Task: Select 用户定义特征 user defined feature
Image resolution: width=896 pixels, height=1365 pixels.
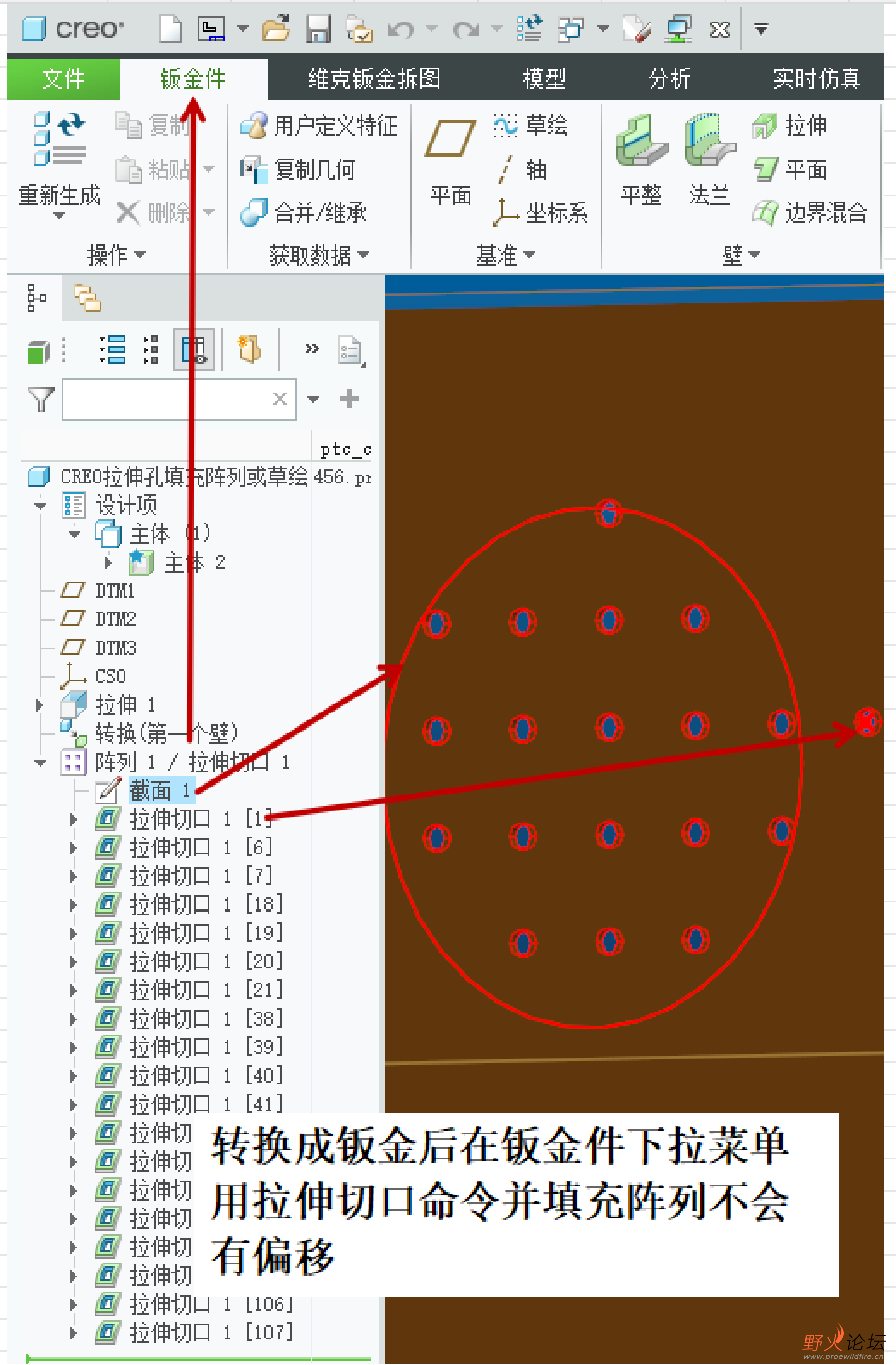Action: point(319,126)
